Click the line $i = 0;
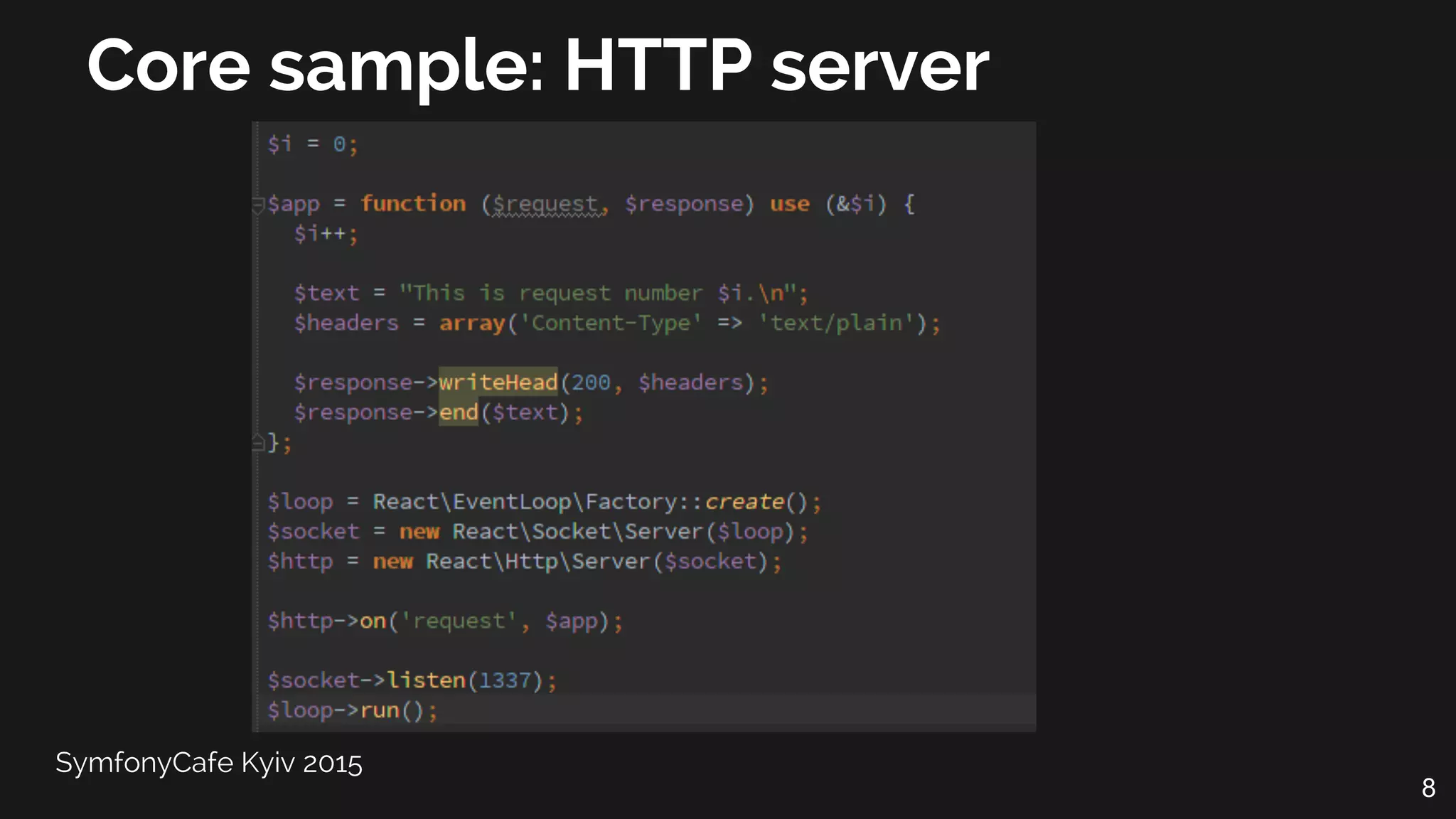The width and height of the screenshot is (1456, 819). (x=313, y=144)
